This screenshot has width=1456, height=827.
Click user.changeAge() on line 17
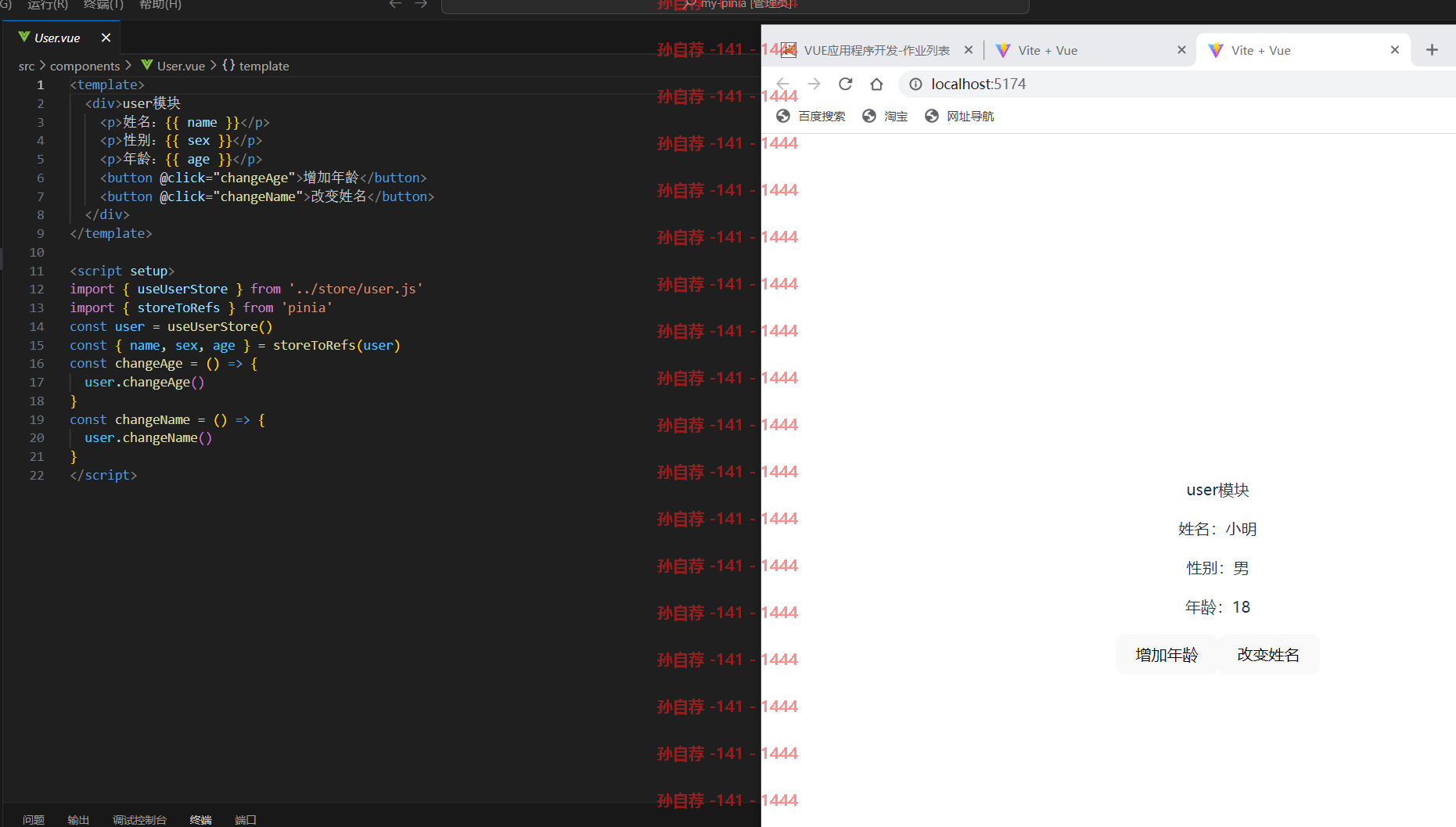click(145, 382)
